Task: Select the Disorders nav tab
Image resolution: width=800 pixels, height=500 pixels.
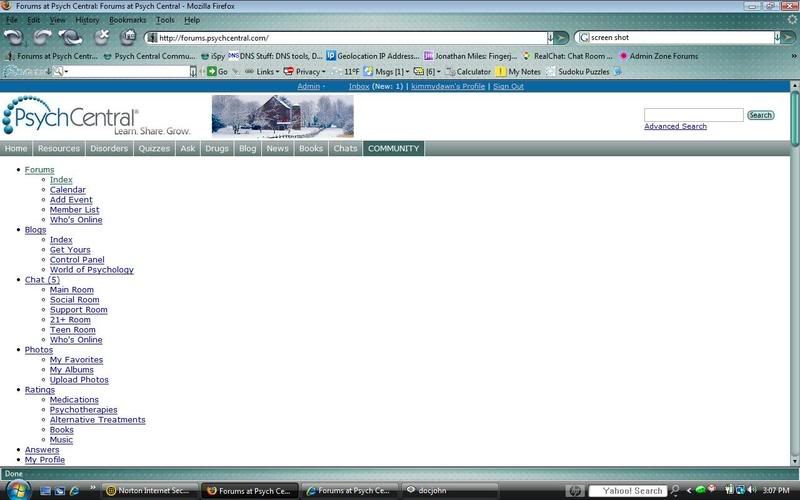Action: point(109,148)
